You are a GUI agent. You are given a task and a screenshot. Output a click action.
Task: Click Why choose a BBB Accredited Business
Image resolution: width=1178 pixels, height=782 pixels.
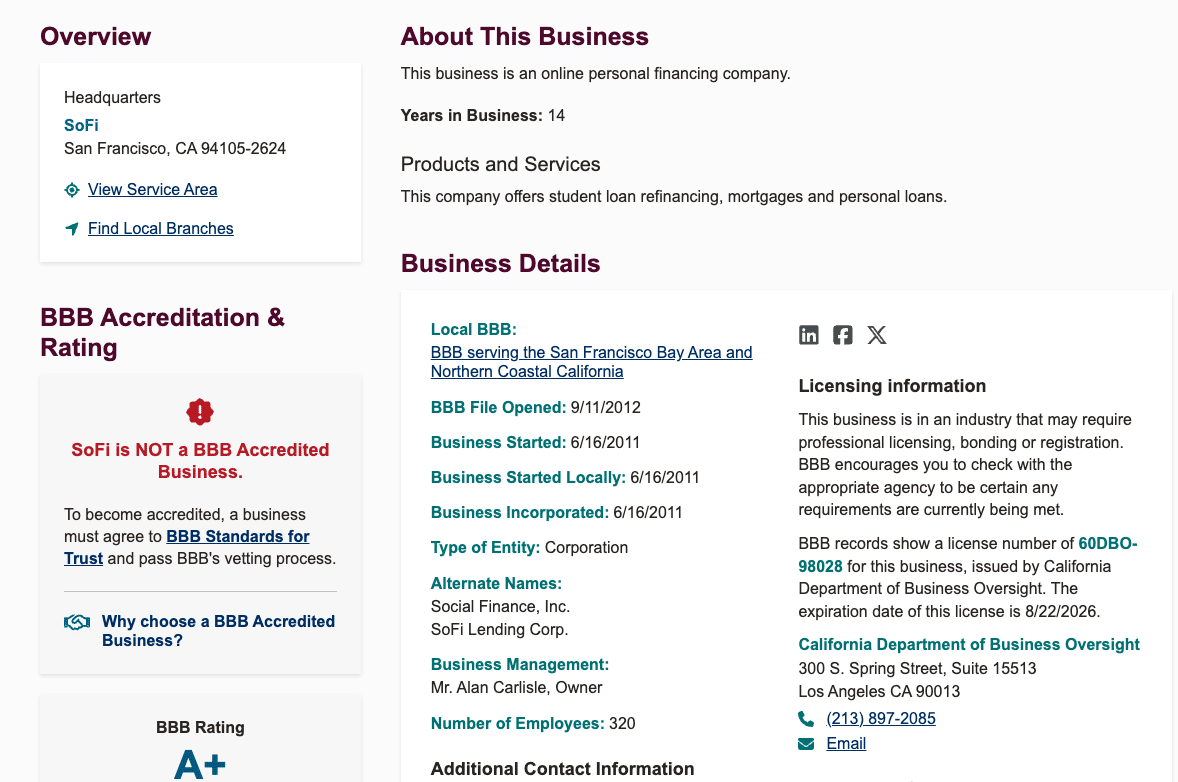coord(218,631)
